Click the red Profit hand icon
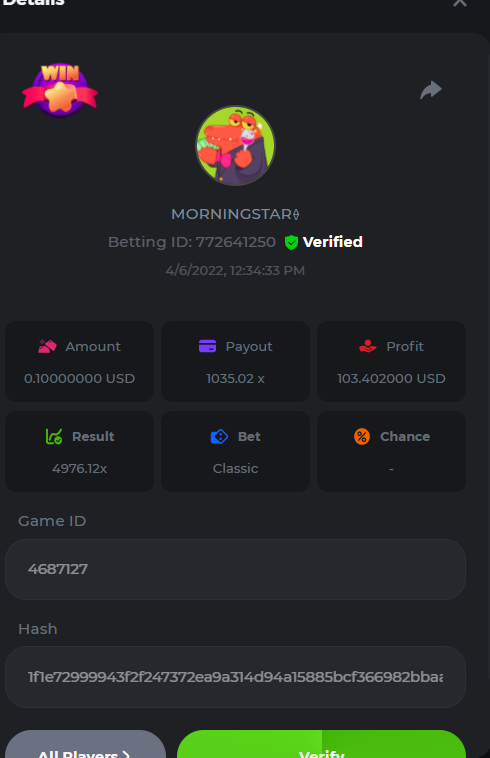The width and height of the screenshot is (490, 758). [x=367, y=346]
